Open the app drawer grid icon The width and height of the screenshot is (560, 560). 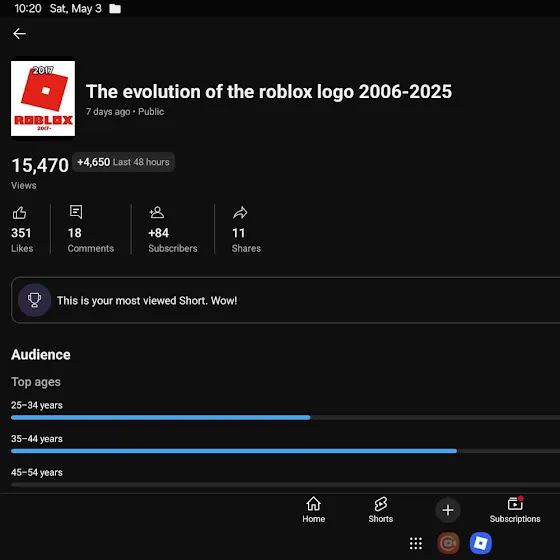pyautogui.click(x=416, y=543)
